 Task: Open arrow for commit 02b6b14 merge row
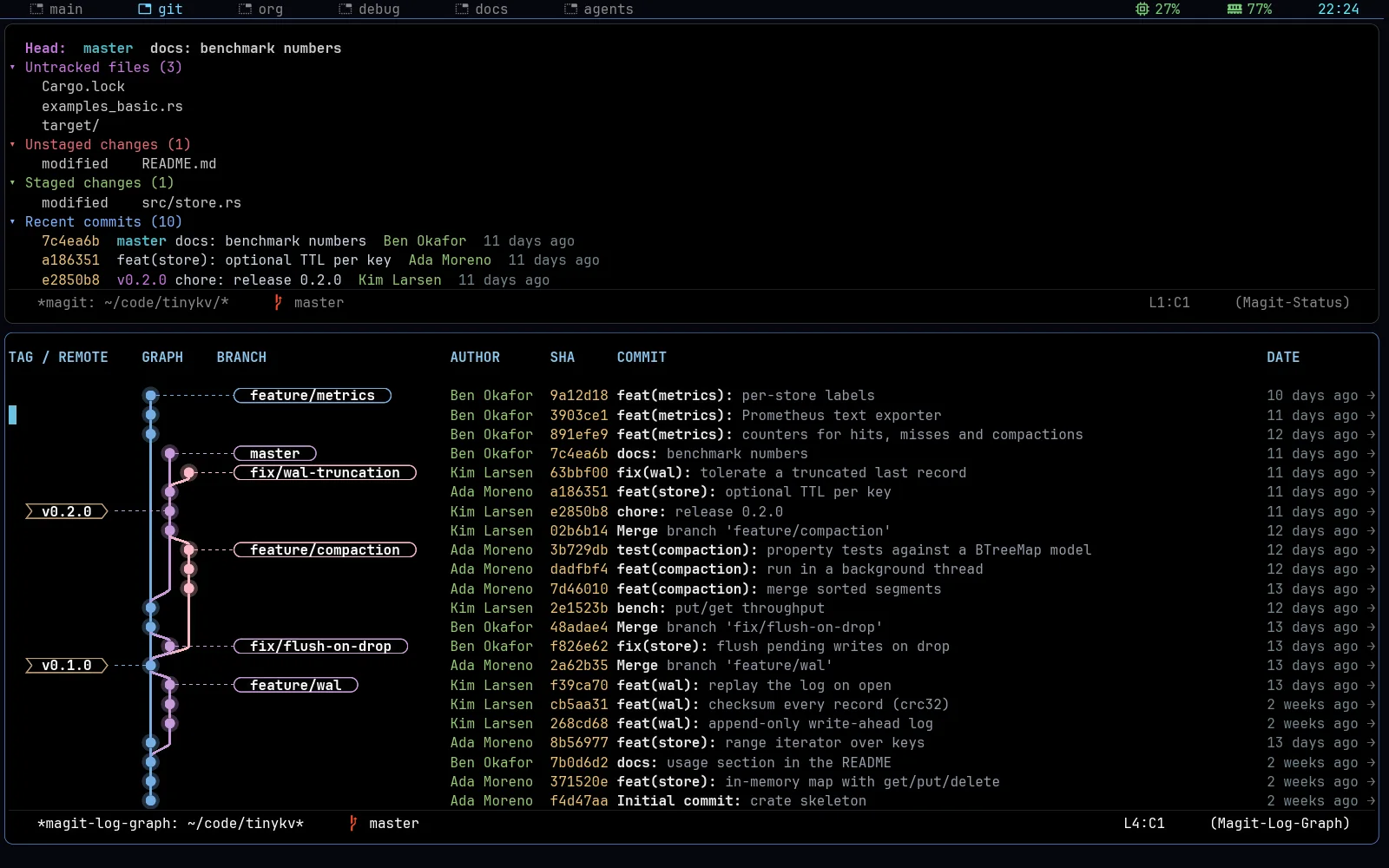click(1371, 530)
